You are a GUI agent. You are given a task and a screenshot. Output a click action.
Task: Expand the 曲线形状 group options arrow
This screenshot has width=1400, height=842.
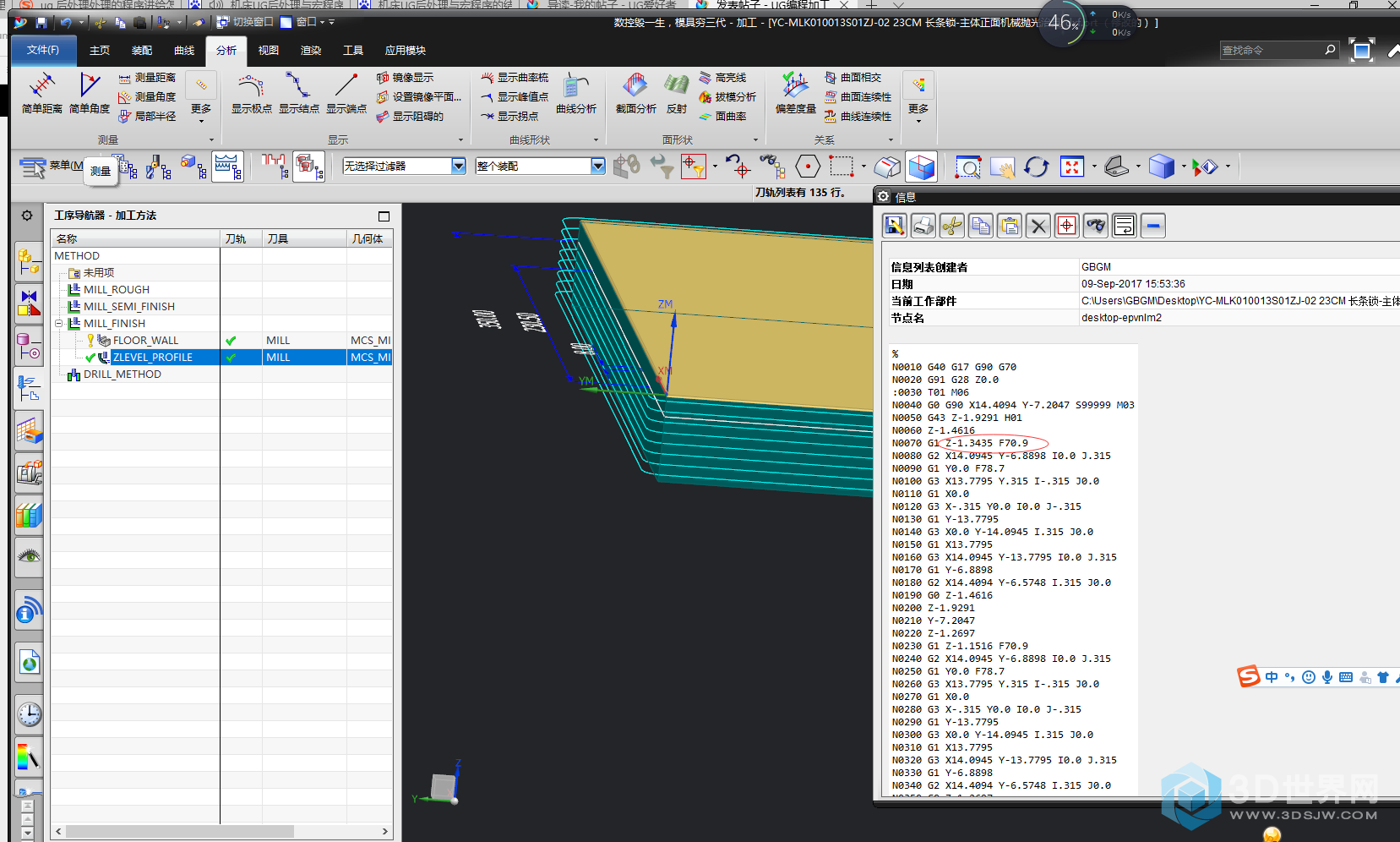tap(596, 140)
